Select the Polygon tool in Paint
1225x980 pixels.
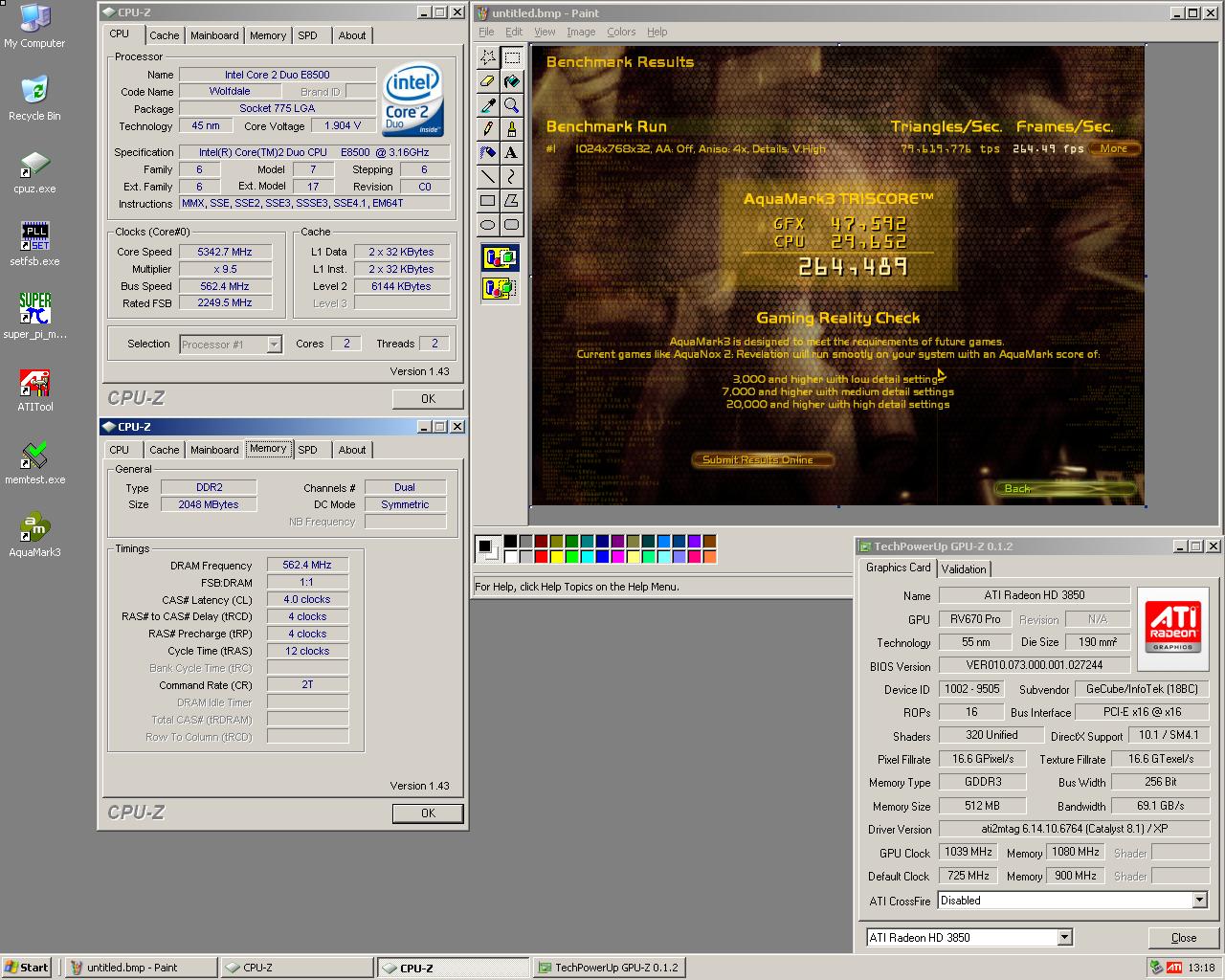click(x=512, y=200)
